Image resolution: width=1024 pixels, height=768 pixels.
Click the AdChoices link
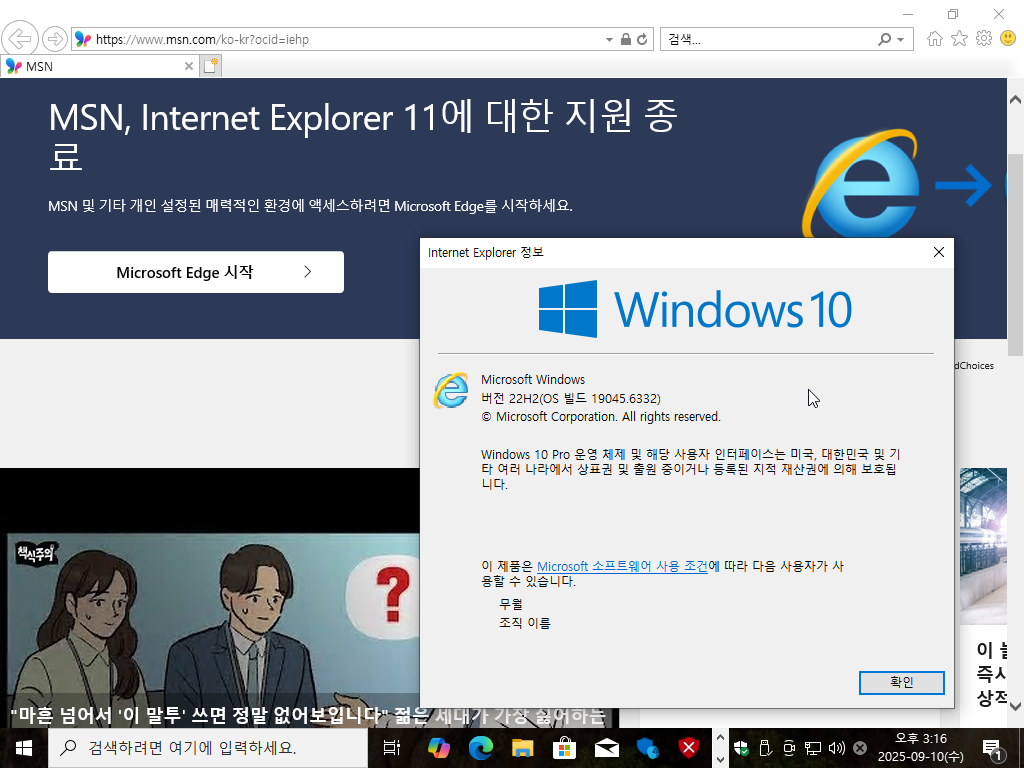(x=974, y=366)
